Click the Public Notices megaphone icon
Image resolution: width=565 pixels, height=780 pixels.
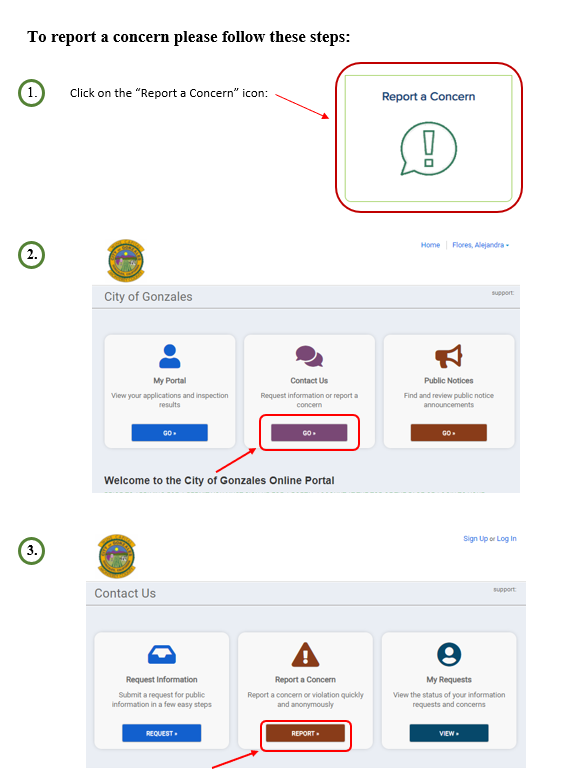(449, 356)
